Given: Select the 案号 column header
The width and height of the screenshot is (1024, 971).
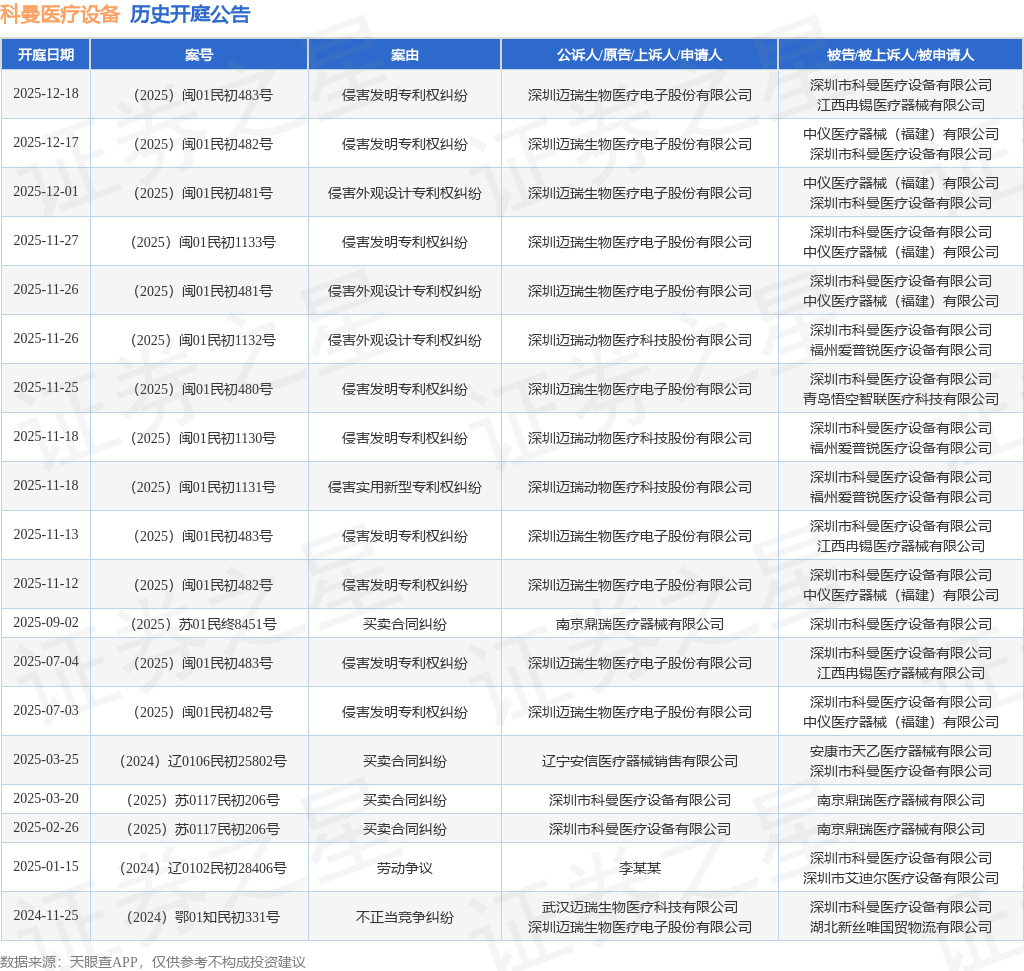Looking at the screenshot, I should click(199, 55).
